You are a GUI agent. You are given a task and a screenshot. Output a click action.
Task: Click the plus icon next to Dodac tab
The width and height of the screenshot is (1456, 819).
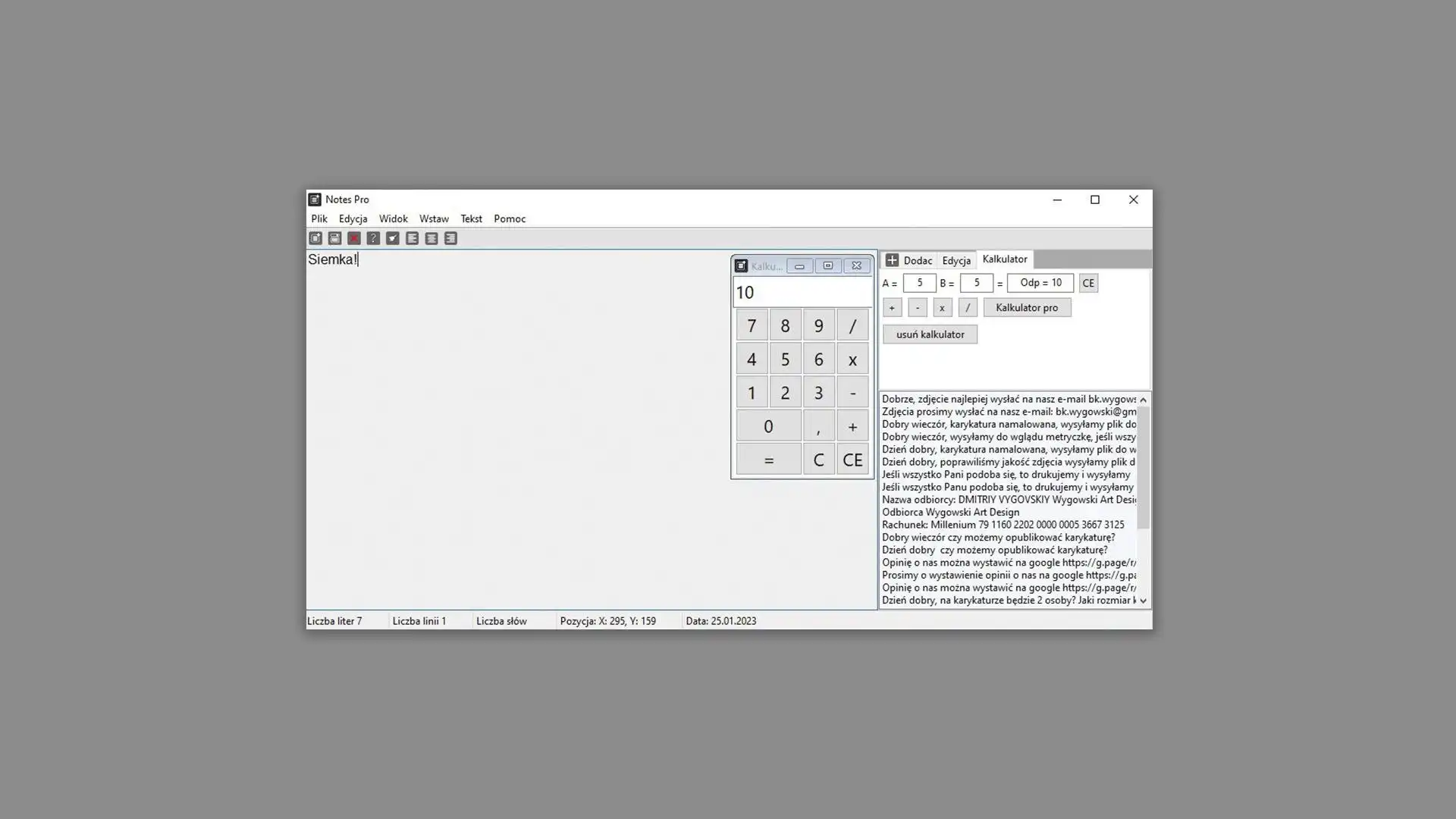tap(891, 259)
